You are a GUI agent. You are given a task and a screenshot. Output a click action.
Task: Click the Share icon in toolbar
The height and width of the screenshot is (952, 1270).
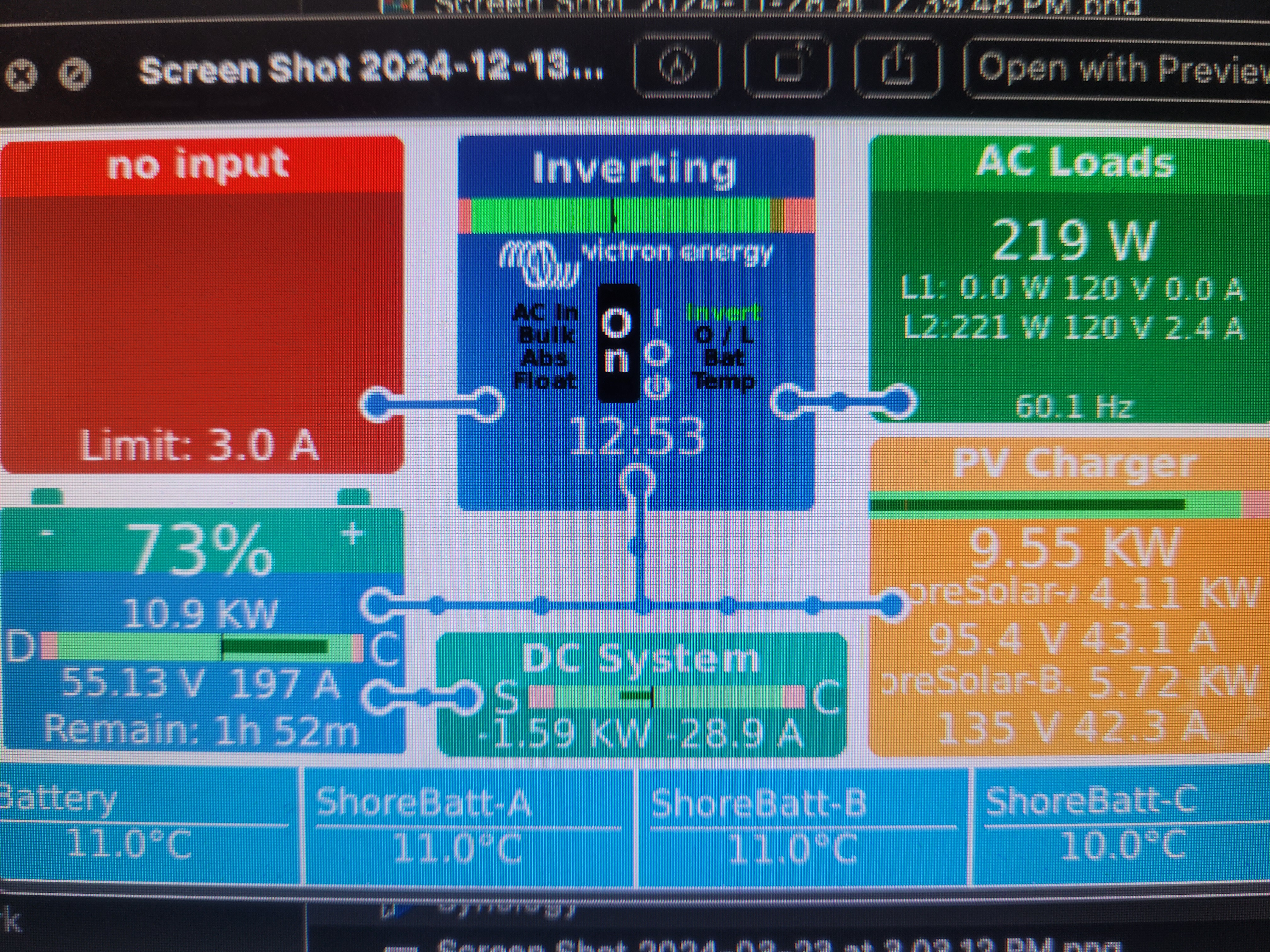click(x=897, y=66)
